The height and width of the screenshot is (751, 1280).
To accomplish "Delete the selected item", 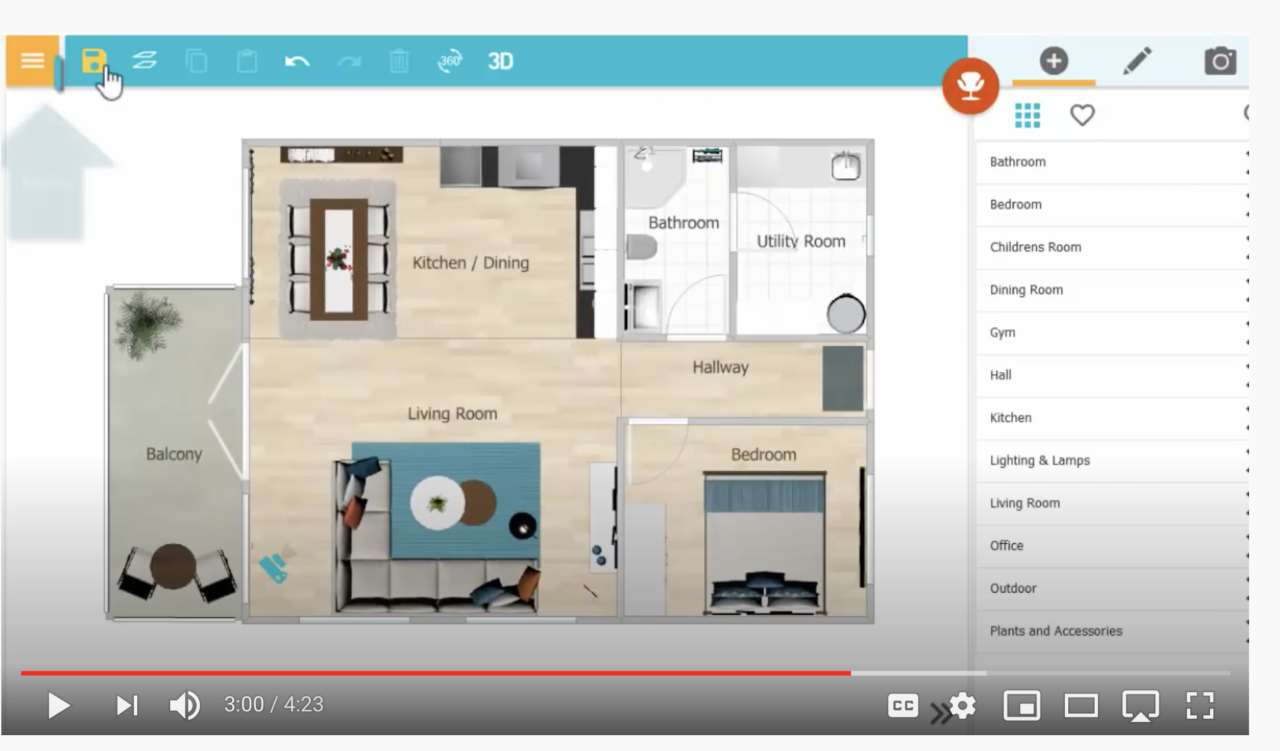I will click(x=399, y=60).
